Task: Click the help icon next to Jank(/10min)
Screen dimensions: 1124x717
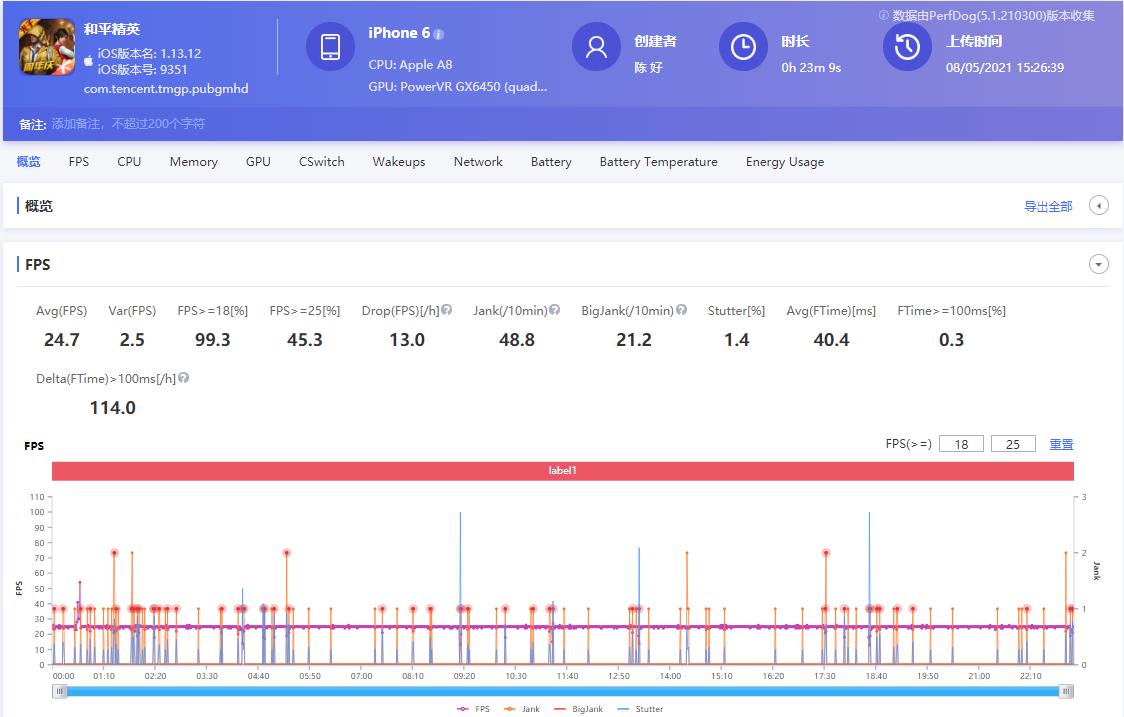Action: 554,310
